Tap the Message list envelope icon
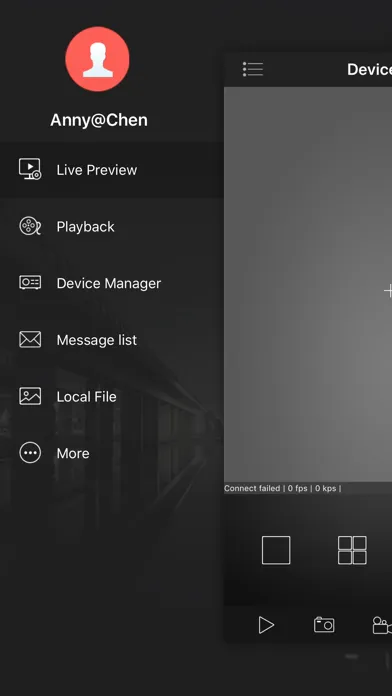 30,340
